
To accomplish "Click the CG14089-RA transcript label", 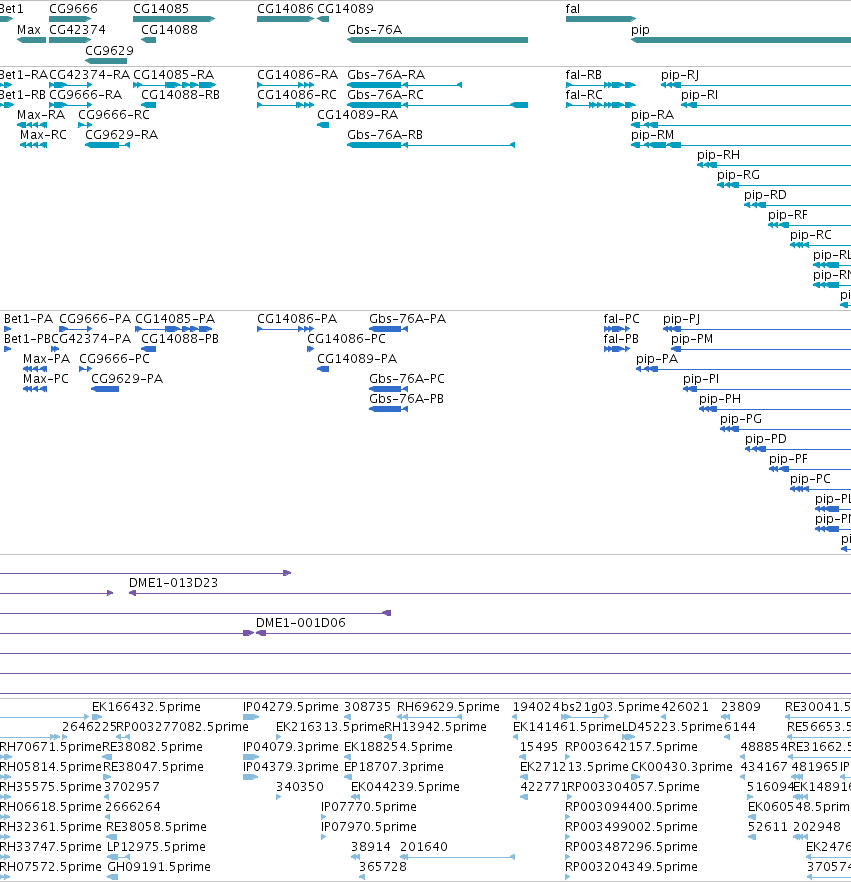I will coord(357,115).
